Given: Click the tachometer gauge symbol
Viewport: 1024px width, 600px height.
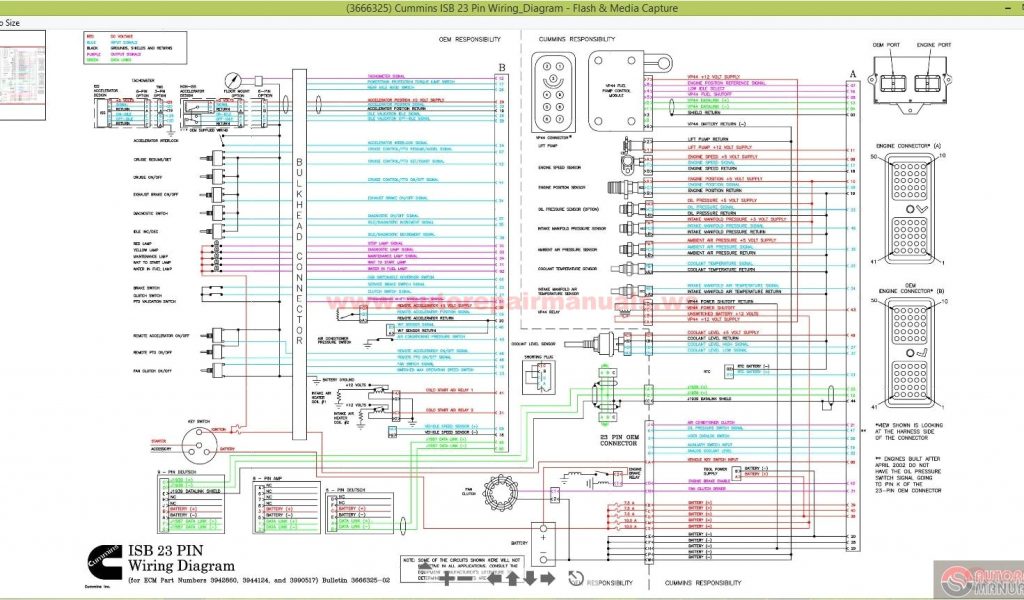Looking at the screenshot, I should [x=233, y=82].
